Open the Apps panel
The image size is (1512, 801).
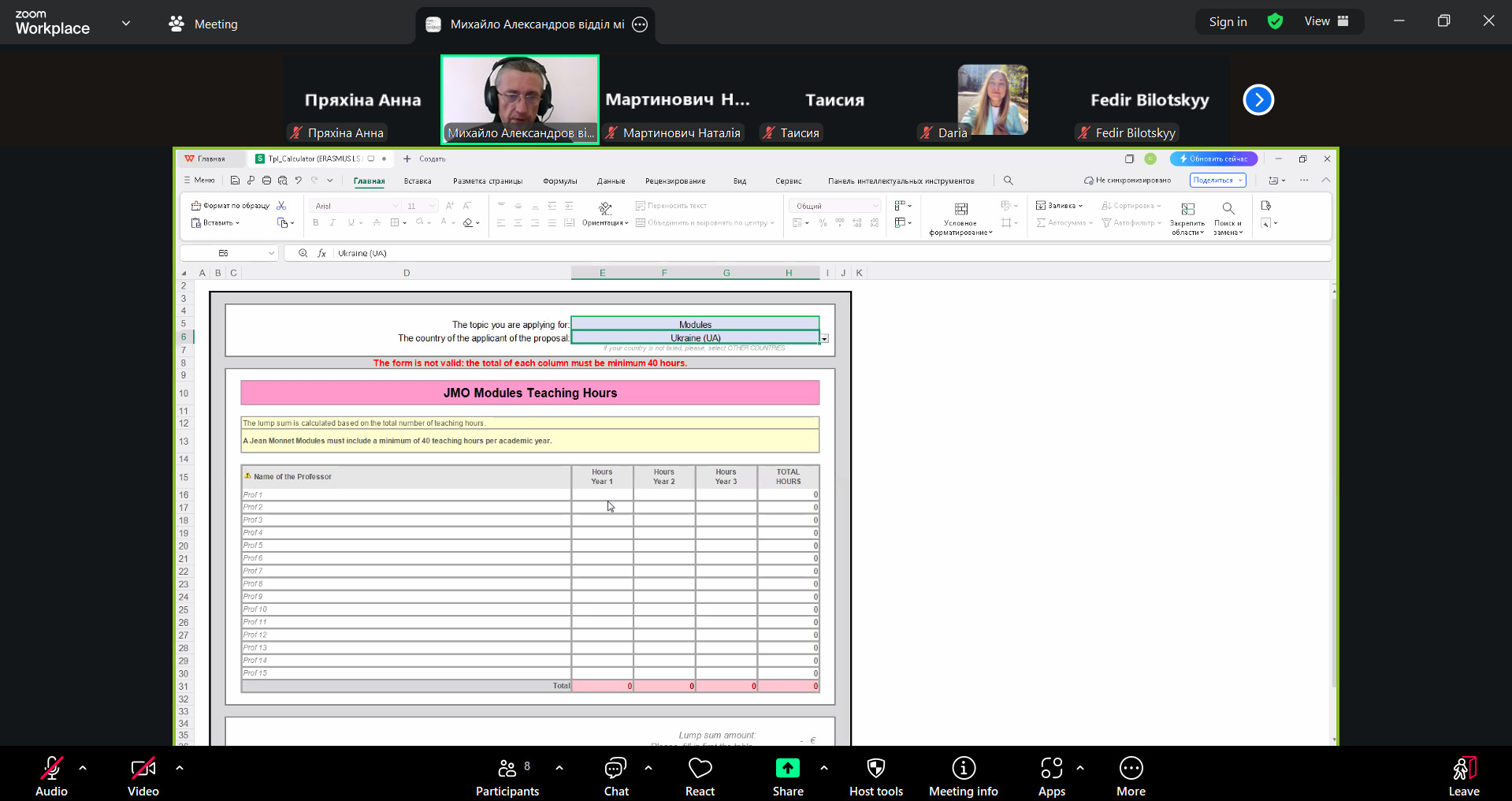click(1051, 776)
